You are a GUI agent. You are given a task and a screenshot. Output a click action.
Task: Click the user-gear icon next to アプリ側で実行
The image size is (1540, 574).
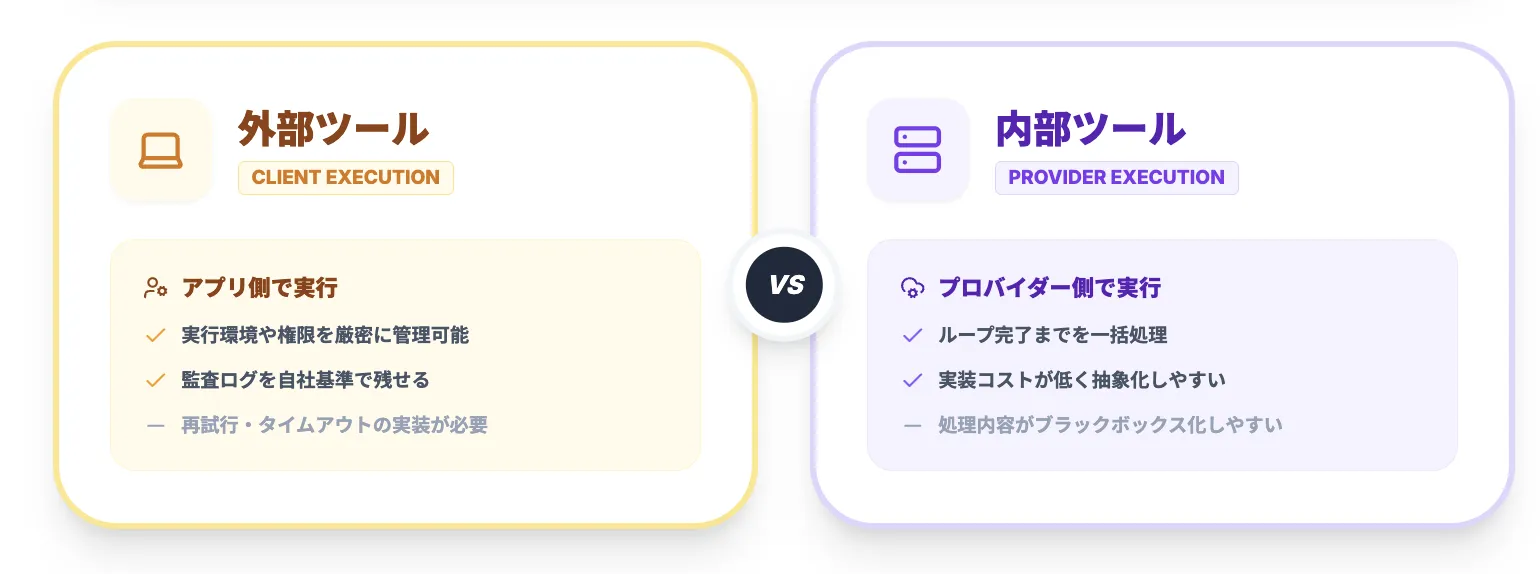[x=155, y=288]
